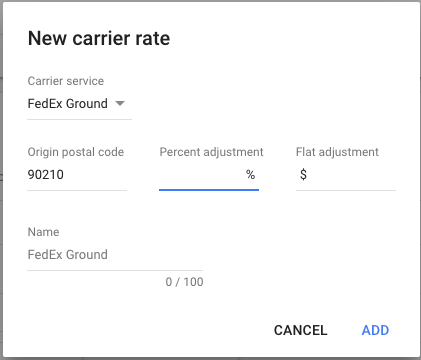Click the New carrier rate heading
The image size is (421, 360).
point(99,38)
